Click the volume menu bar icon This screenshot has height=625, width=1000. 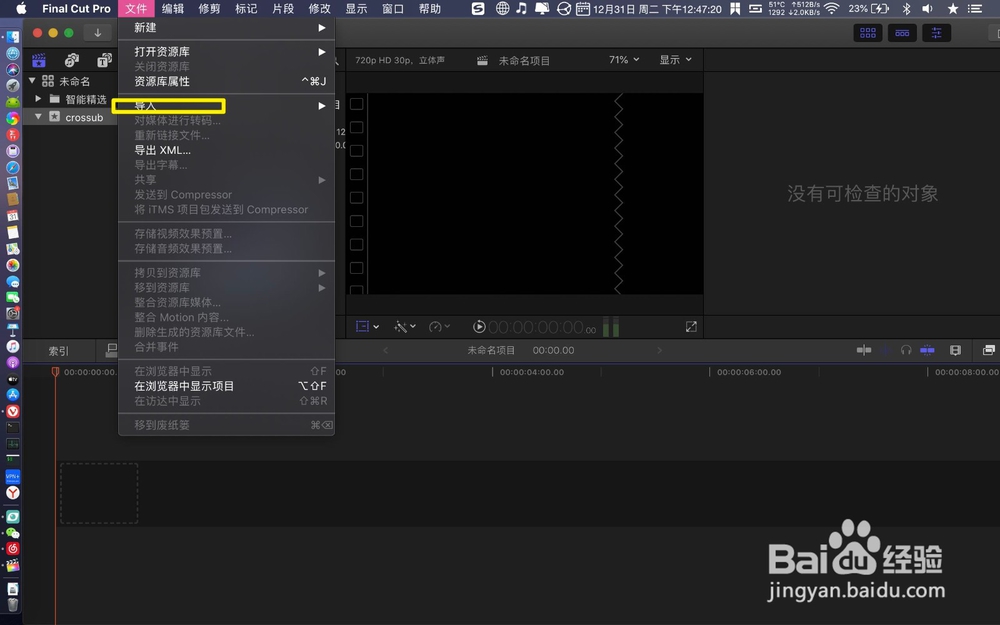(x=928, y=8)
